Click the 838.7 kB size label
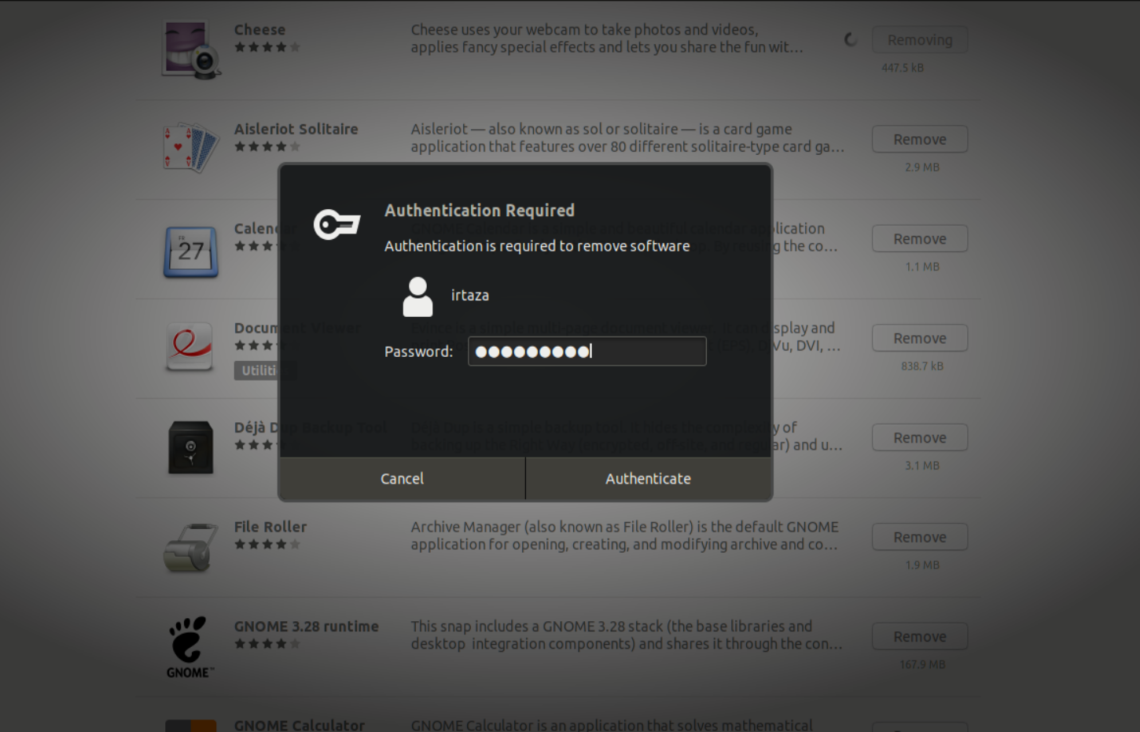Image resolution: width=1140 pixels, height=732 pixels. pos(922,366)
